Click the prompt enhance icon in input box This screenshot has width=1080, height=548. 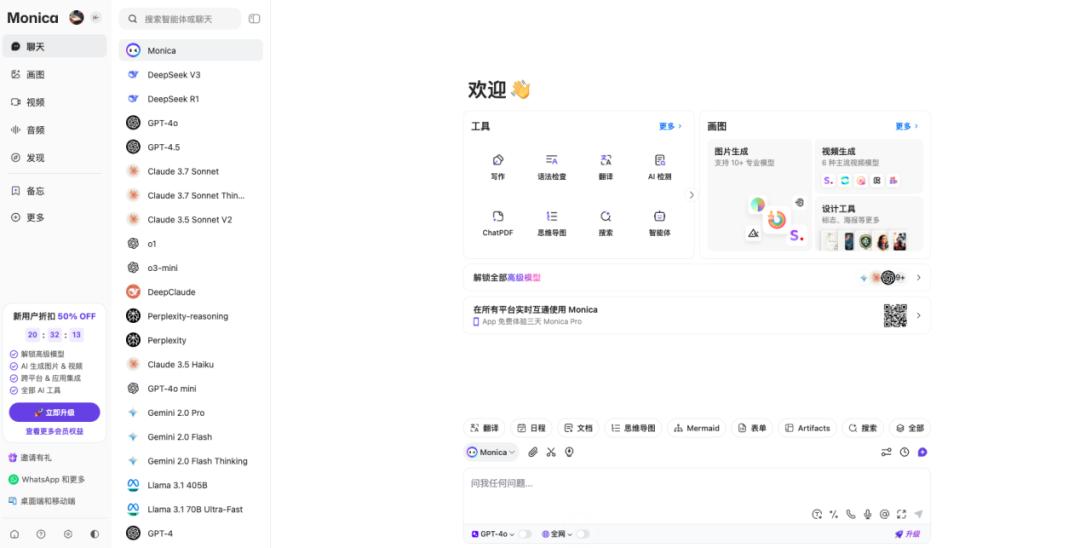817,514
